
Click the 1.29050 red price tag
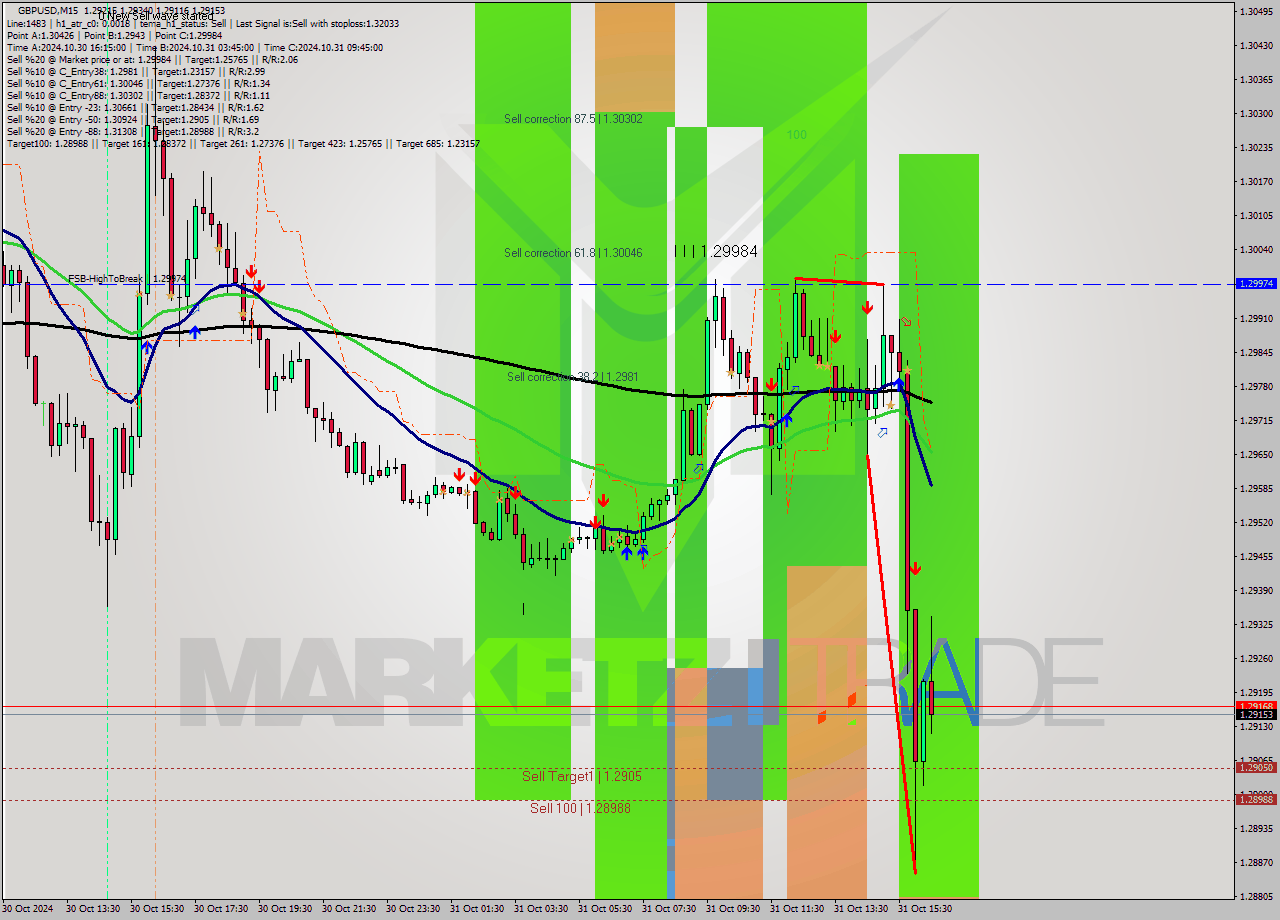[x=1256, y=768]
